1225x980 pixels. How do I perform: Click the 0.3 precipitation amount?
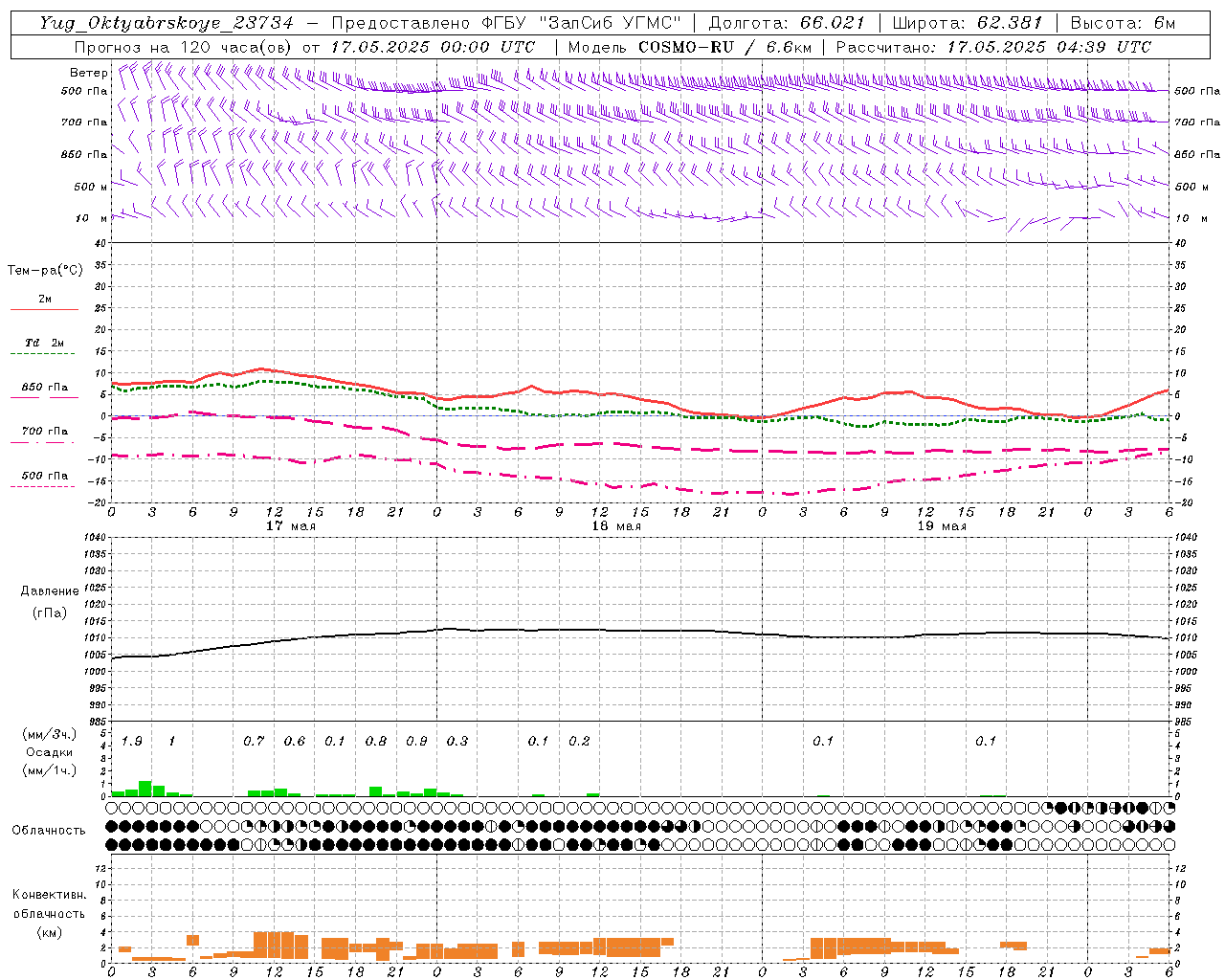pos(457,742)
